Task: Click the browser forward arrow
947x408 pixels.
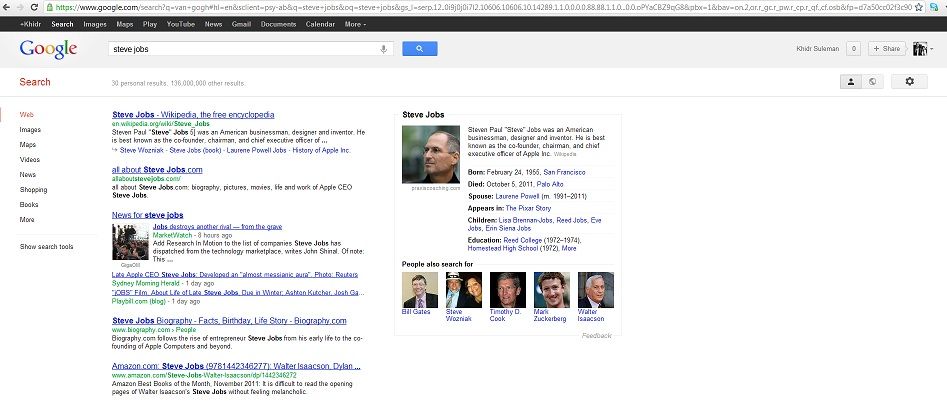Action: 21,7
